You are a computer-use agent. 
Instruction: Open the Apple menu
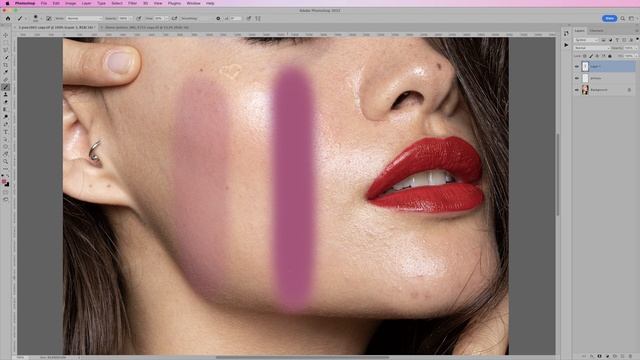click(7, 3)
